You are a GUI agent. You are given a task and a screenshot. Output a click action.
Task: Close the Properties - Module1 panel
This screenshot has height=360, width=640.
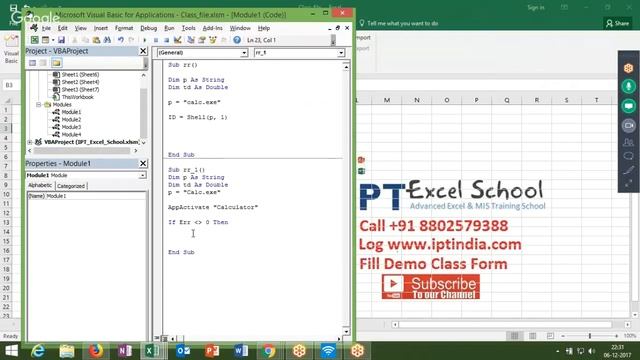coord(143,163)
